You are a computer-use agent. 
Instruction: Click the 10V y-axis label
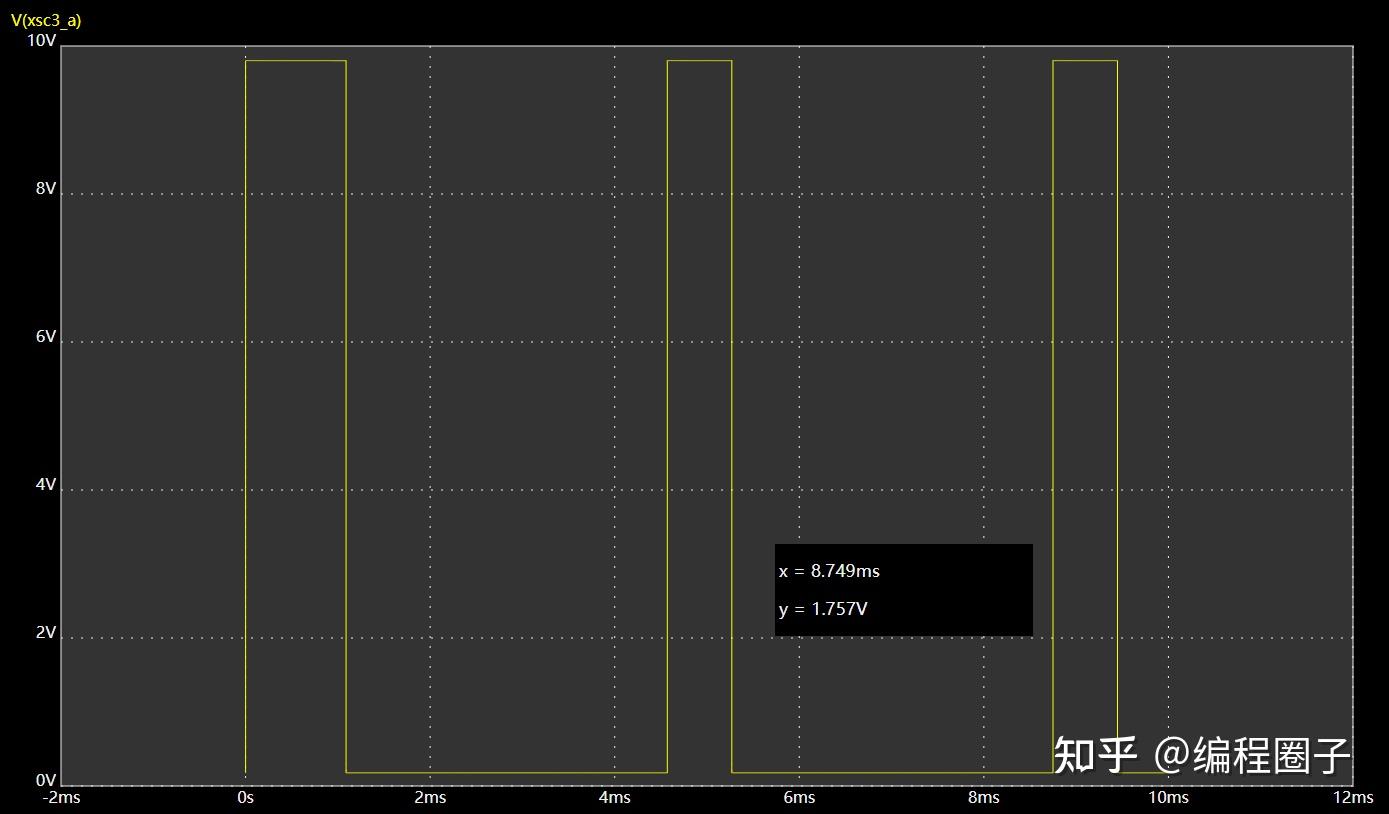[x=40, y=40]
